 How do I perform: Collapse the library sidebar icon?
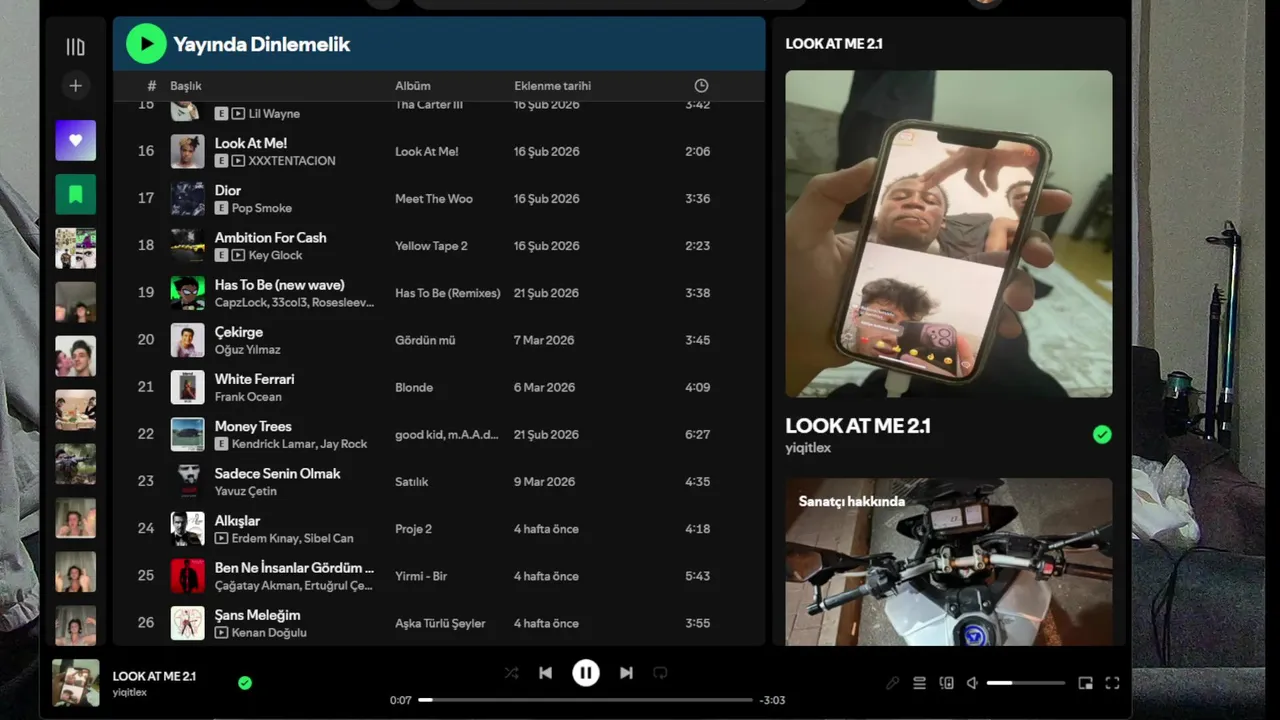click(75, 46)
